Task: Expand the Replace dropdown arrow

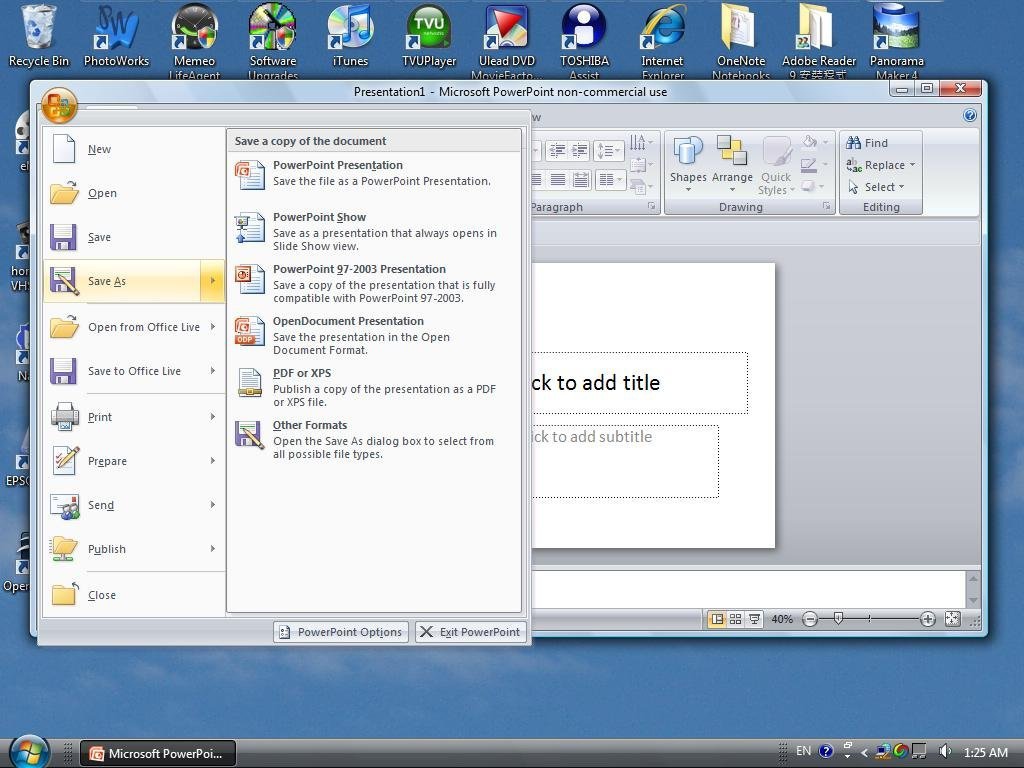Action: (912, 165)
